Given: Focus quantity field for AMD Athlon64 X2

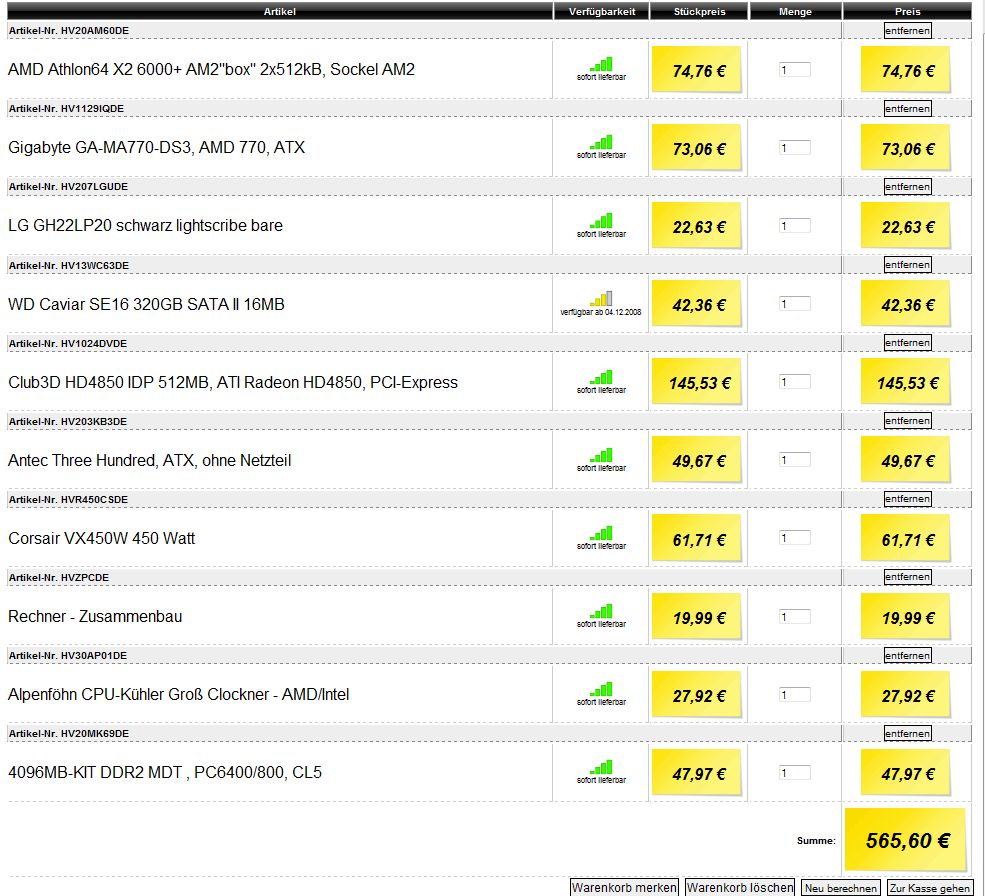Looking at the screenshot, I should point(795,70).
